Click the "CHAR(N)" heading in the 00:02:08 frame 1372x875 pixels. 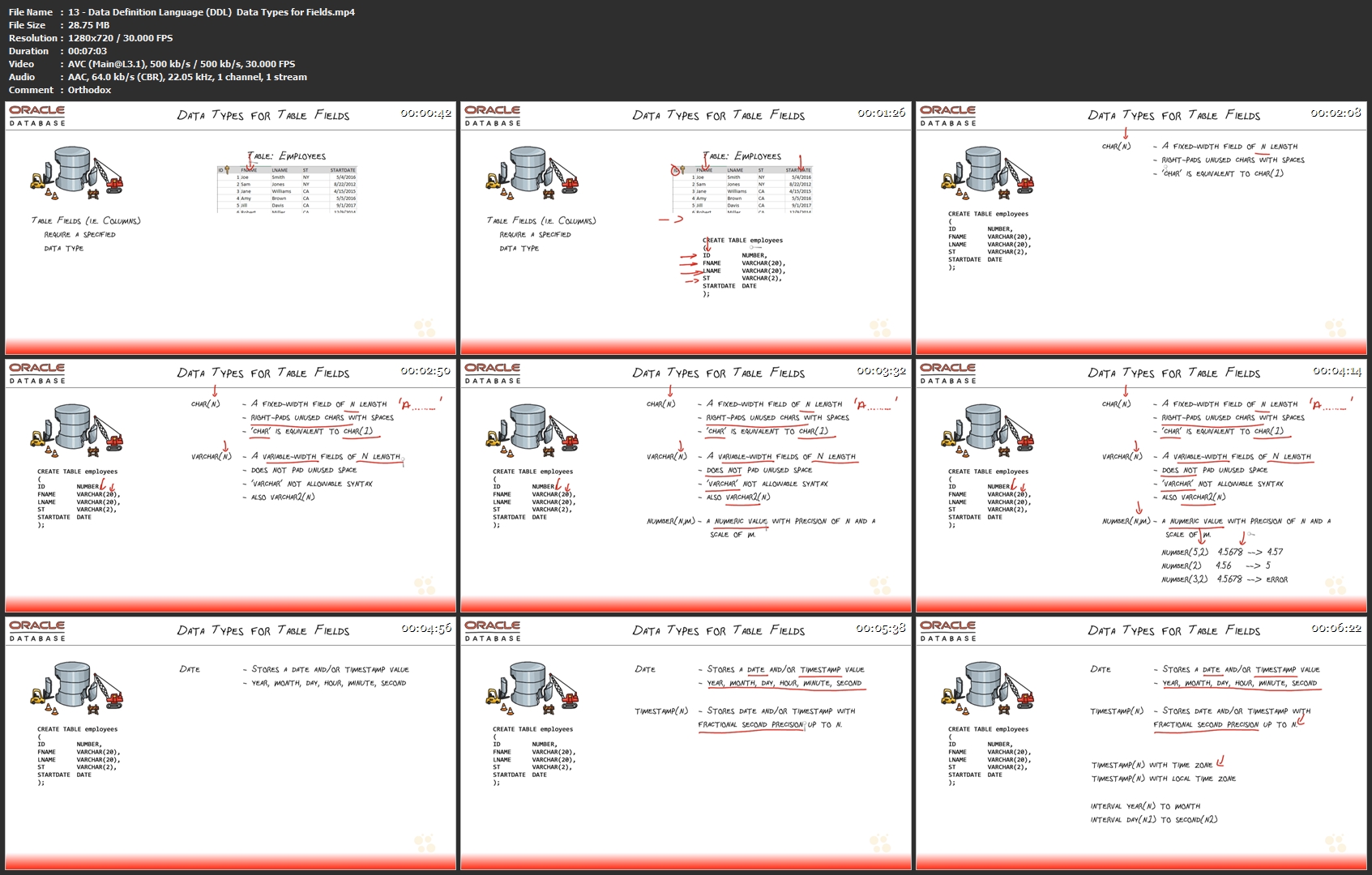coord(1116,147)
